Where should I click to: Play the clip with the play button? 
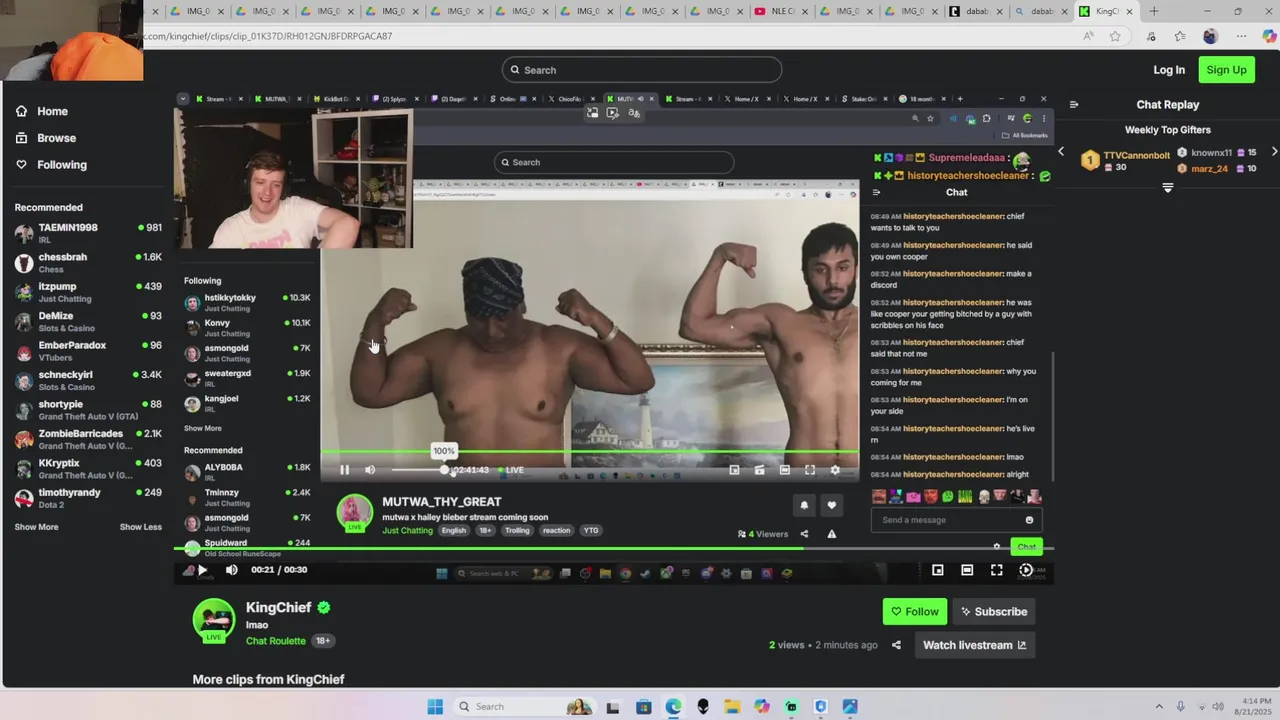(202, 570)
